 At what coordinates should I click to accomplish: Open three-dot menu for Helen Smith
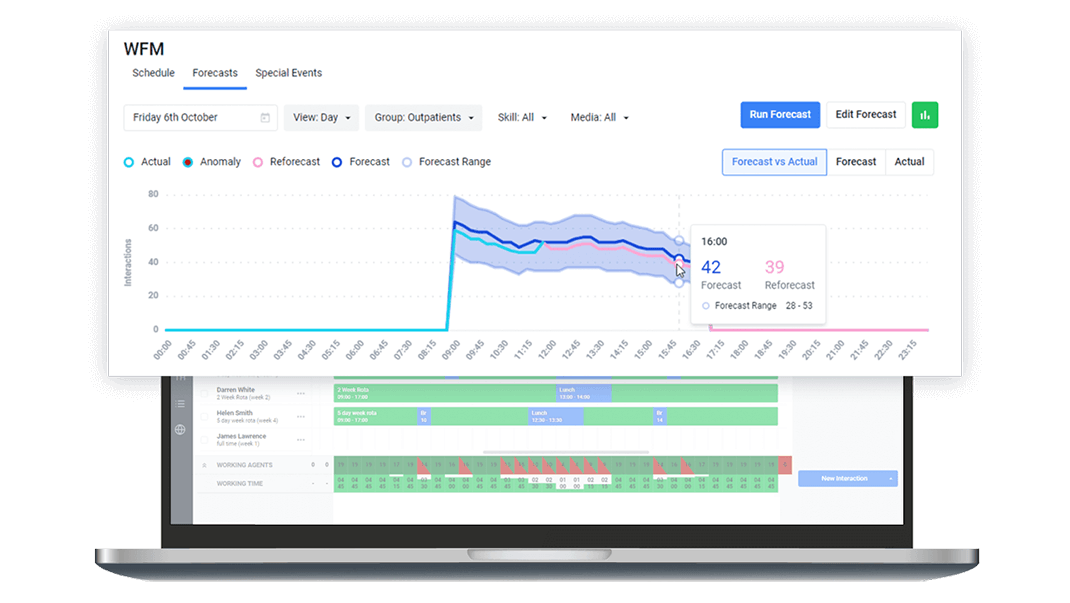coord(301,416)
